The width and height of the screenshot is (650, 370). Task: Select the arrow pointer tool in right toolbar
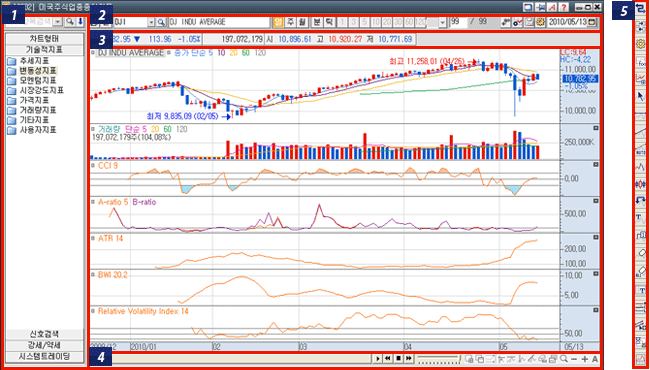click(640, 97)
